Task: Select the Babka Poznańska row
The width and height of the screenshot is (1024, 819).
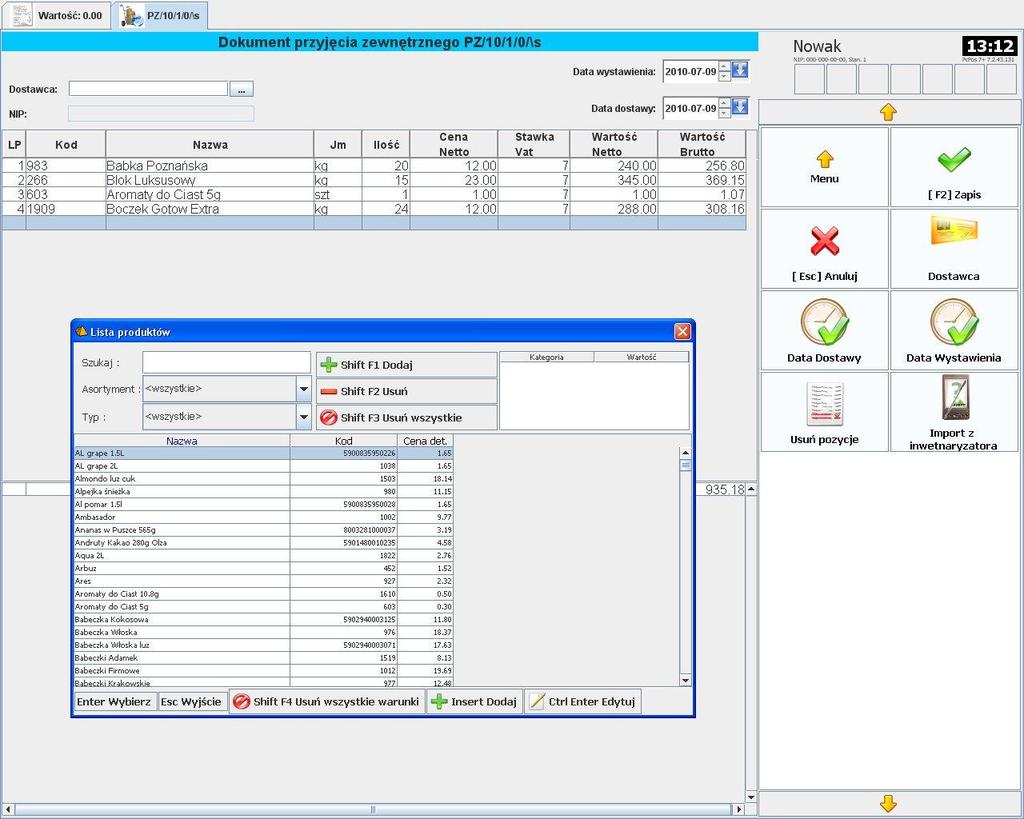Action: click(374, 166)
